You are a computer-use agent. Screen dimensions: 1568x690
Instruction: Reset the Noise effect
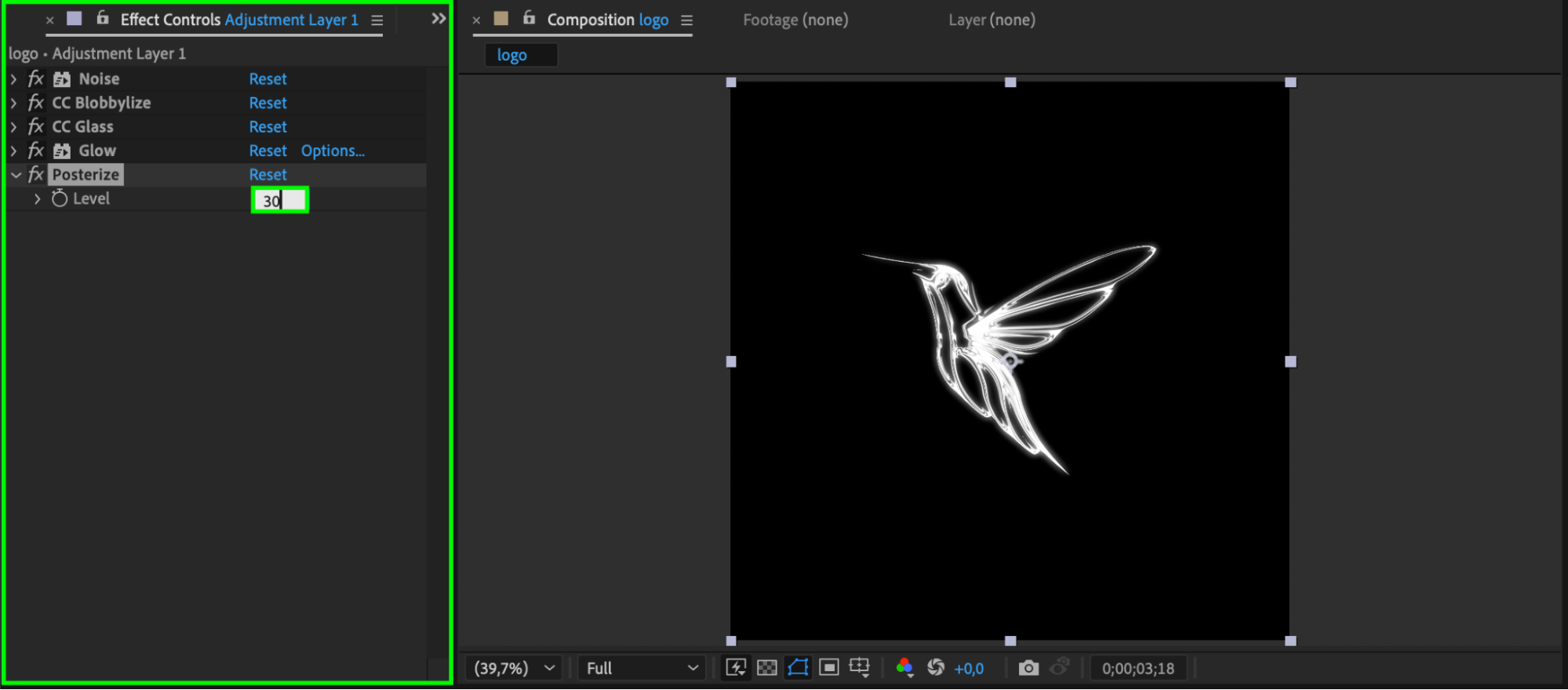click(267, 79)
